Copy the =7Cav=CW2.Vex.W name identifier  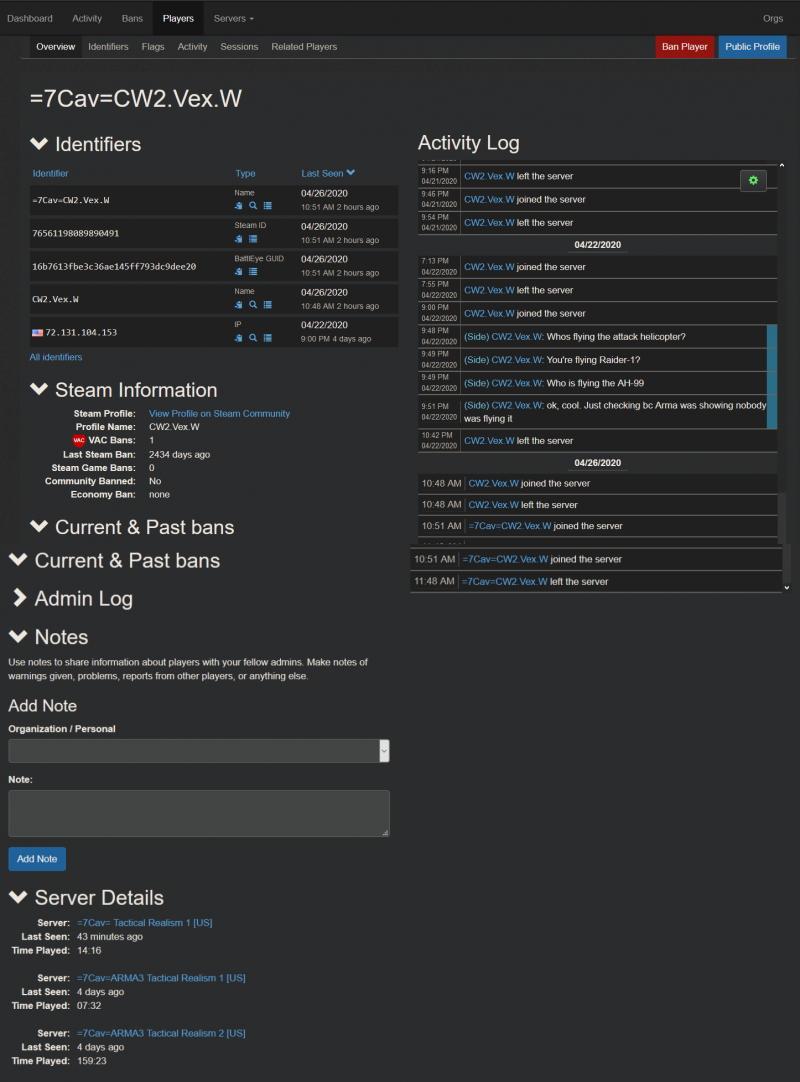239,205
